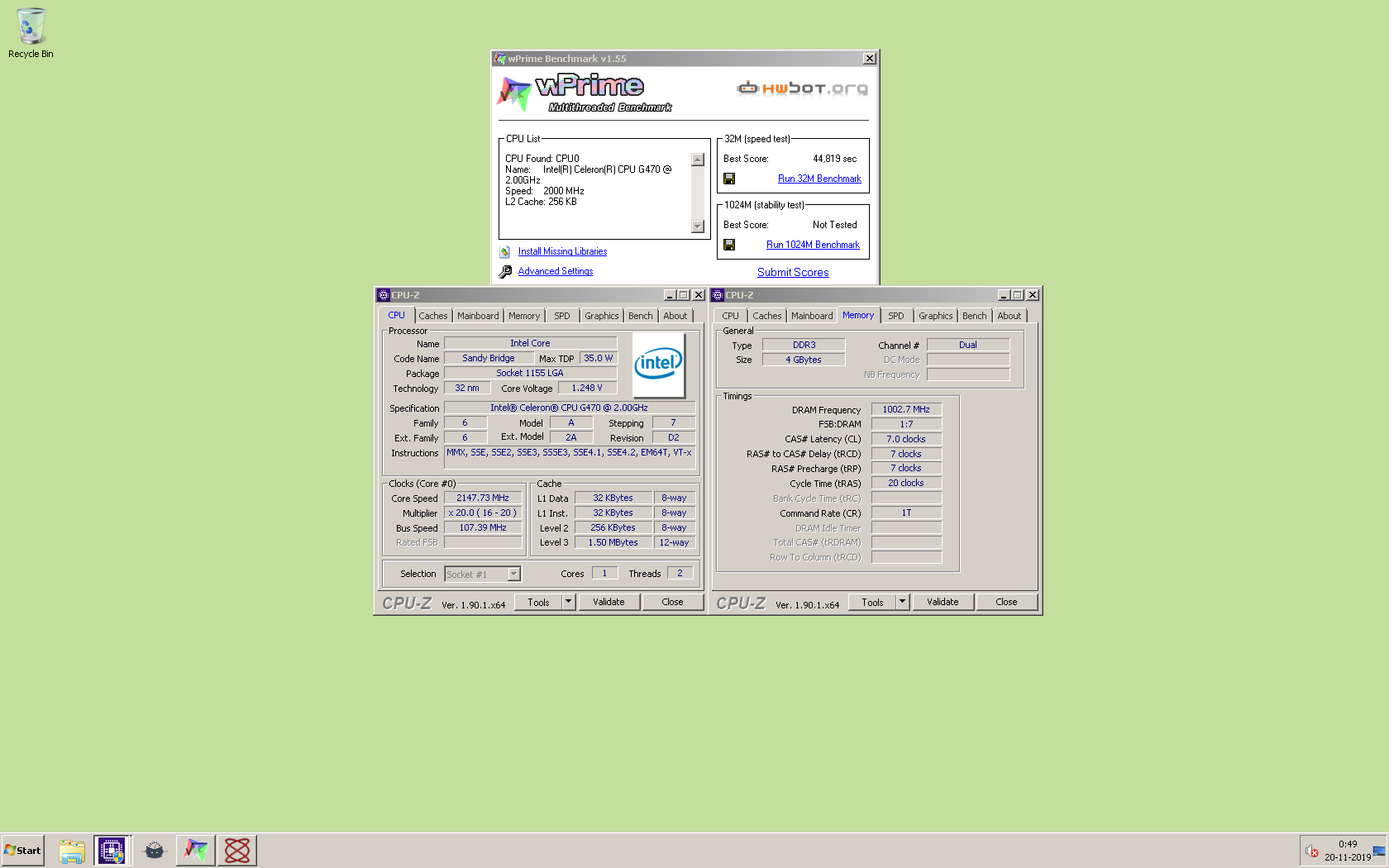Switch to Graphics tab in right CPU-Z
This screenshot has width=1389, height=868.
click(935, 316)
